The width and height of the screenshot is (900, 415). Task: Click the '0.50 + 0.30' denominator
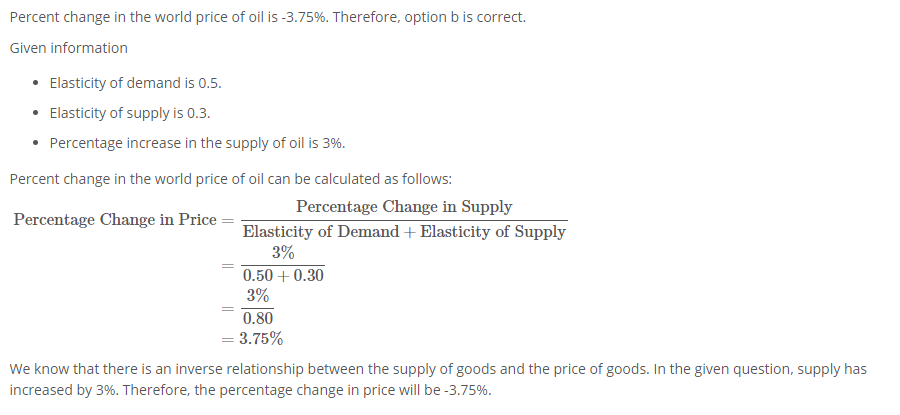pyautogui.click(x=283, y=276)
